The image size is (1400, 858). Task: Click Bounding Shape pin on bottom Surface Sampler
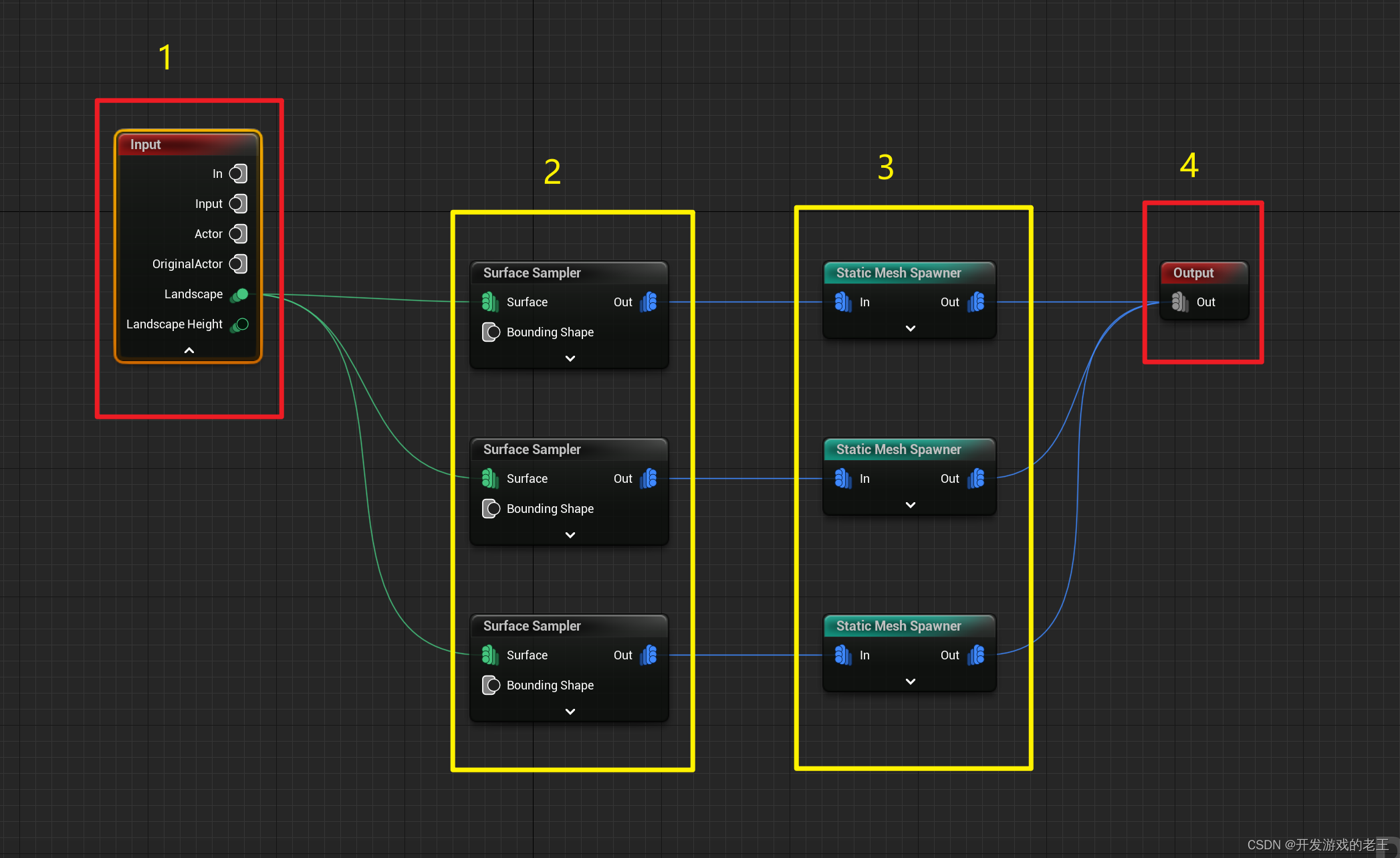click(491, 685)
